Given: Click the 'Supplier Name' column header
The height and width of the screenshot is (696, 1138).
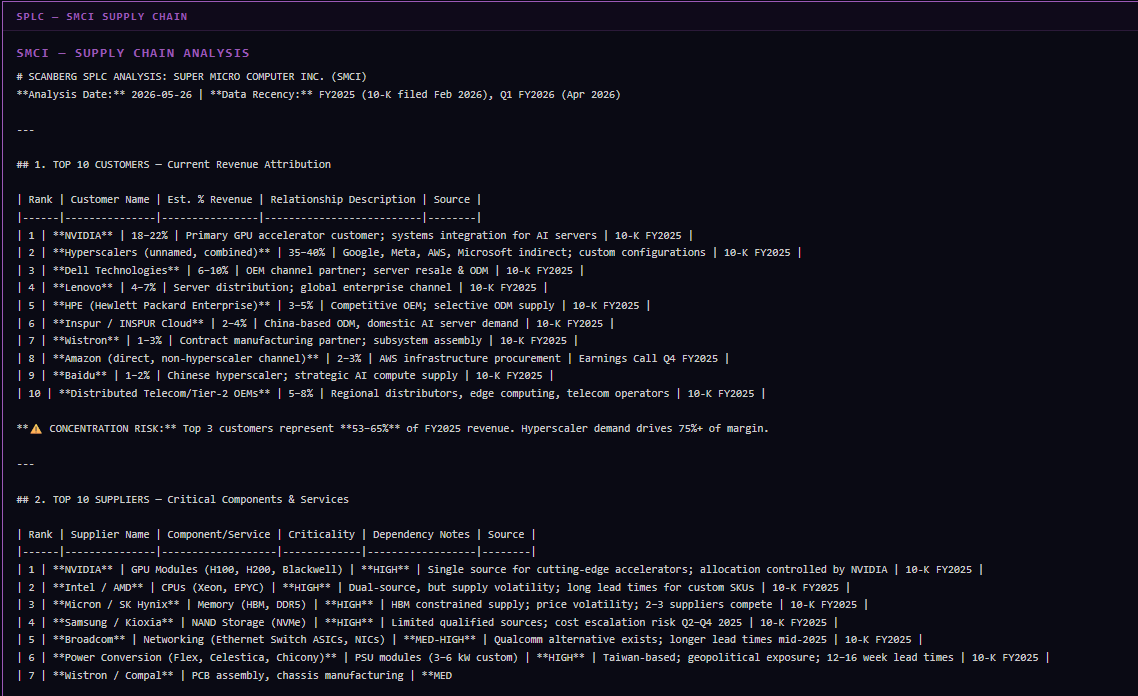Looking at the screenshot, I should (x=110, y=535).
